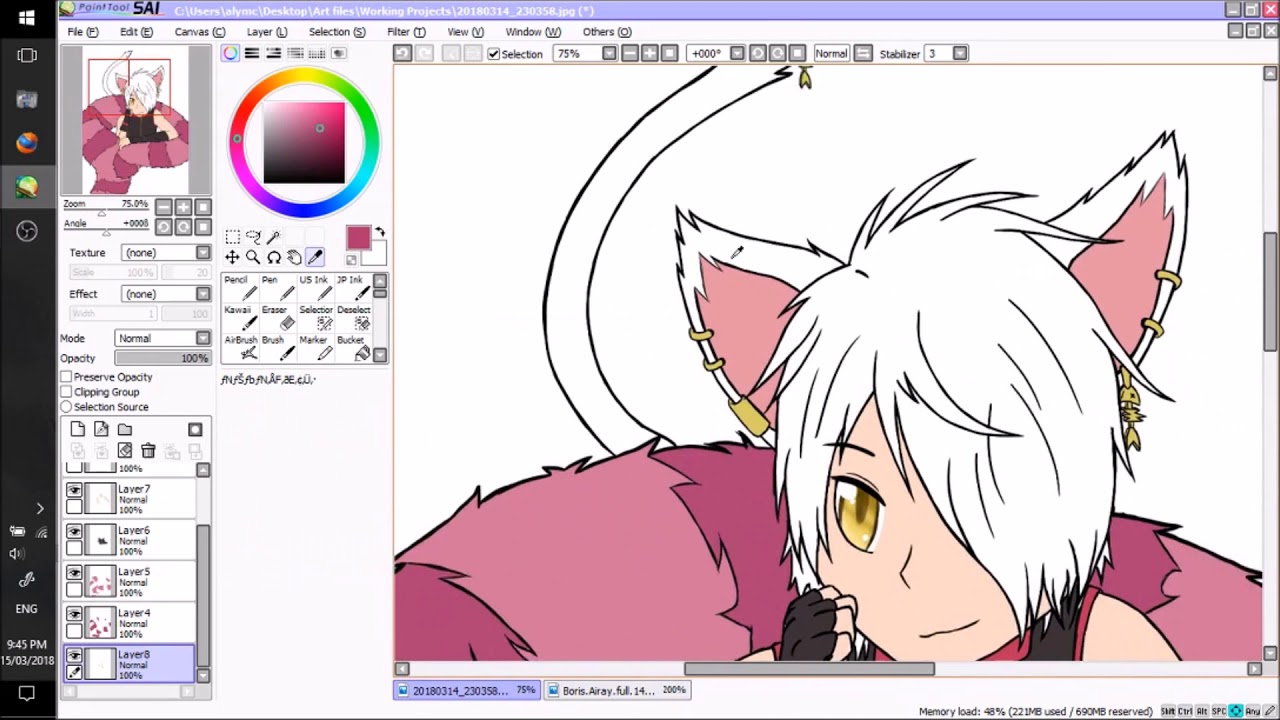Open the 75% zoom dropdown in toolbar
1280x720 pixels.
click(609, 53)
